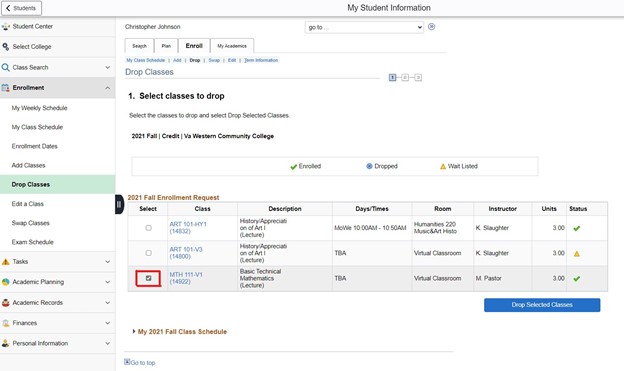Screen dimensions: 624x371
Task: Click the go-to submit arrow icon
Action: tap(431, 27)
